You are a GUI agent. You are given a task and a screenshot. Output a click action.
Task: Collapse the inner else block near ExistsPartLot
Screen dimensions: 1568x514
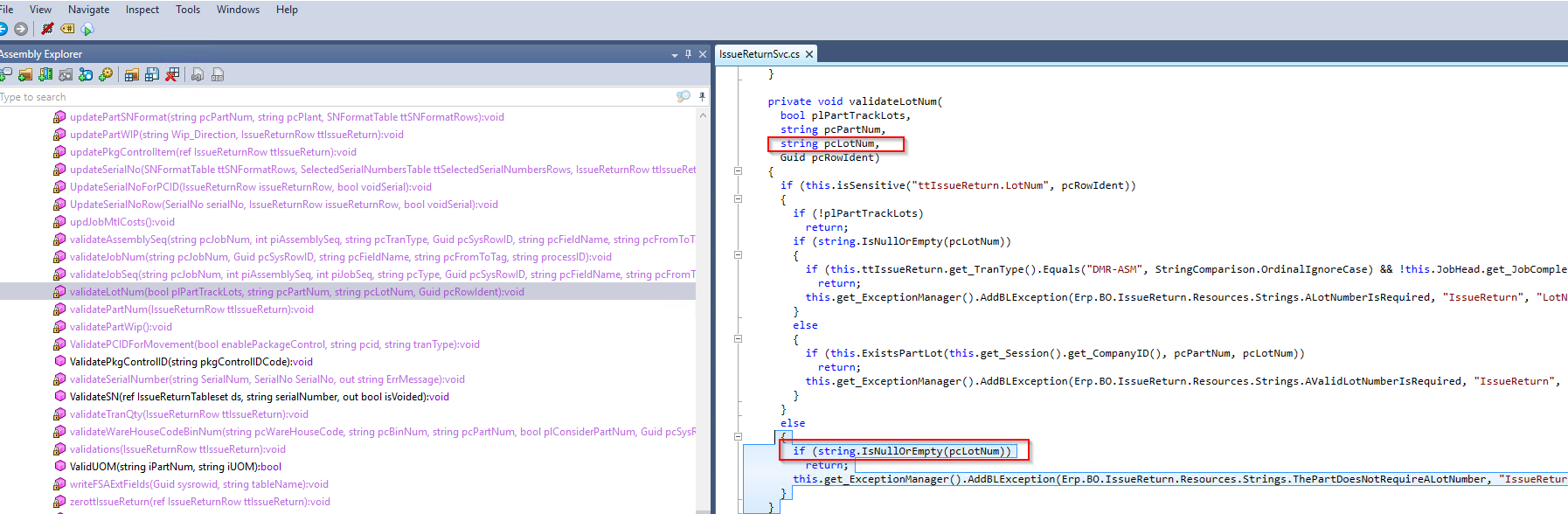pyautogui.click(x=738, y=339)
